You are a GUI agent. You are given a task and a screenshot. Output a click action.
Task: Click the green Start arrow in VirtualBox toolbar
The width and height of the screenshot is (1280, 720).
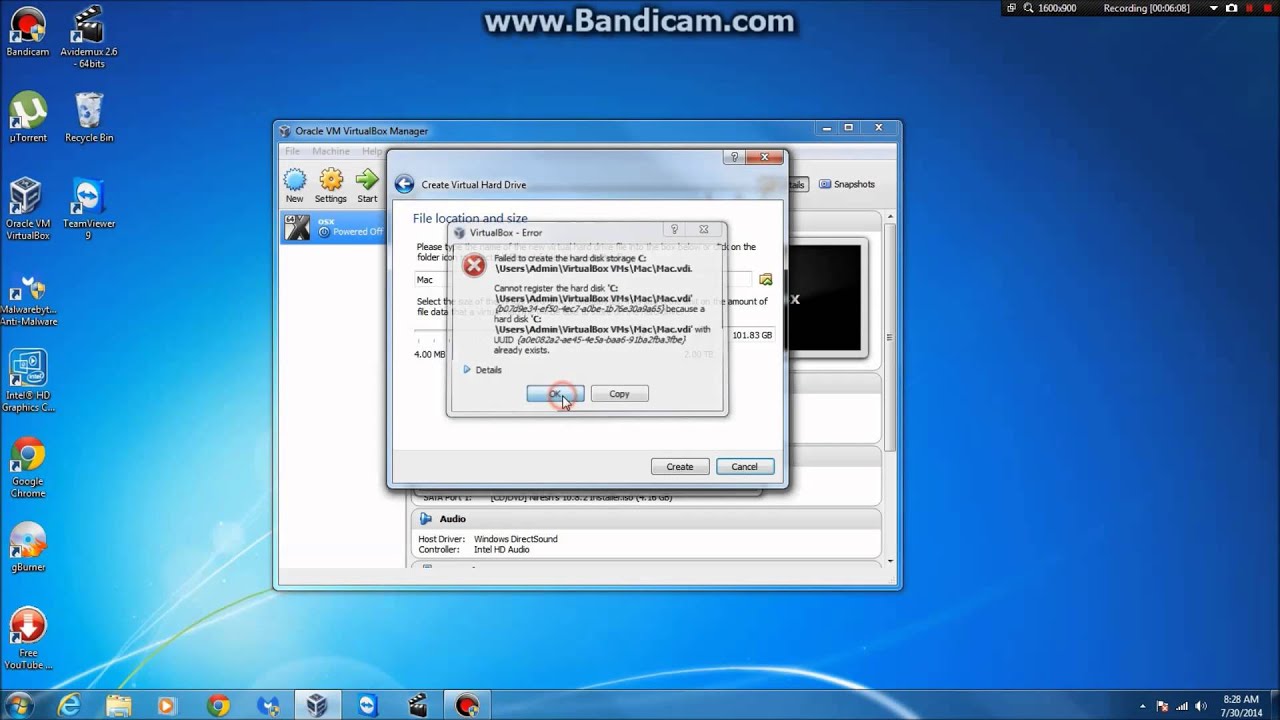click(x=367, y=186)
